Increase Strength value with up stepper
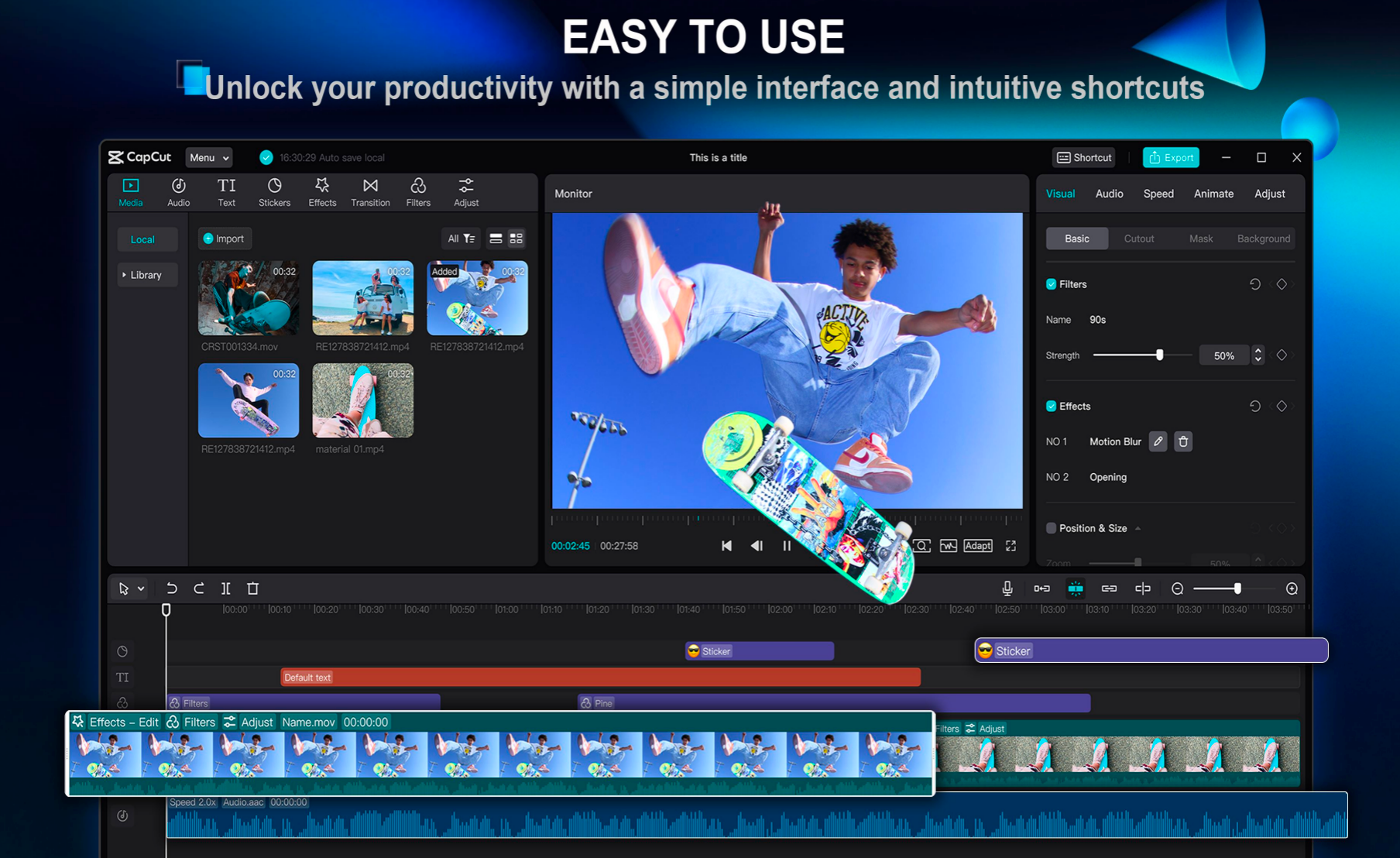This screenshot has height=858, width=1400. [1258, 350]
